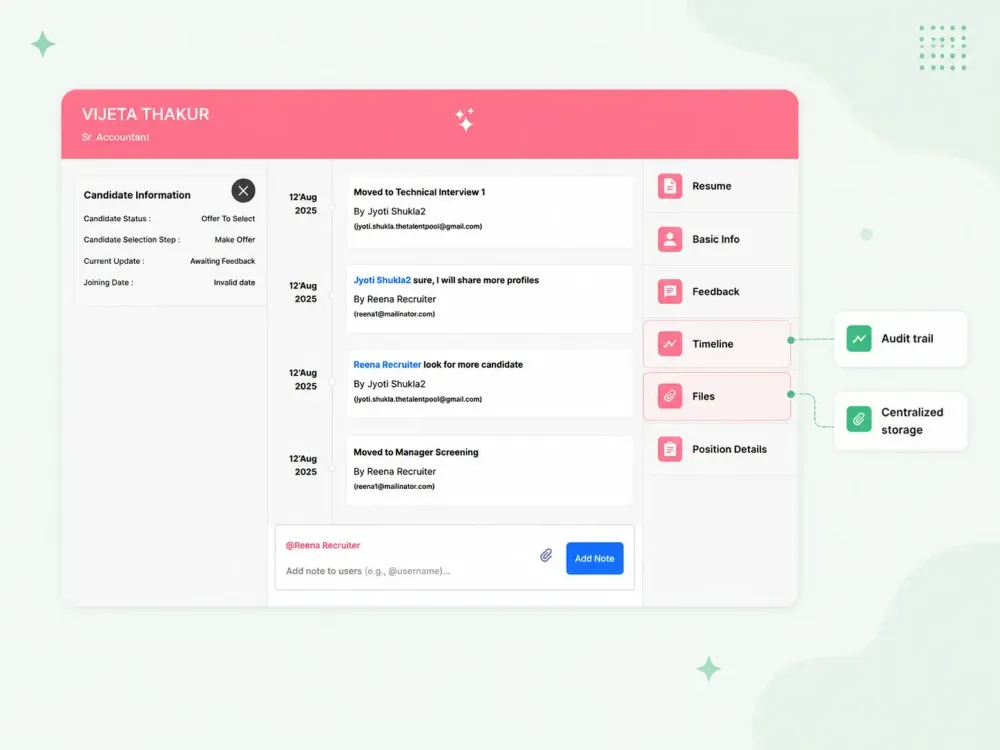1000x750 pixels.
Task: Click the Candidate Status label
Action: click(117, 219)
